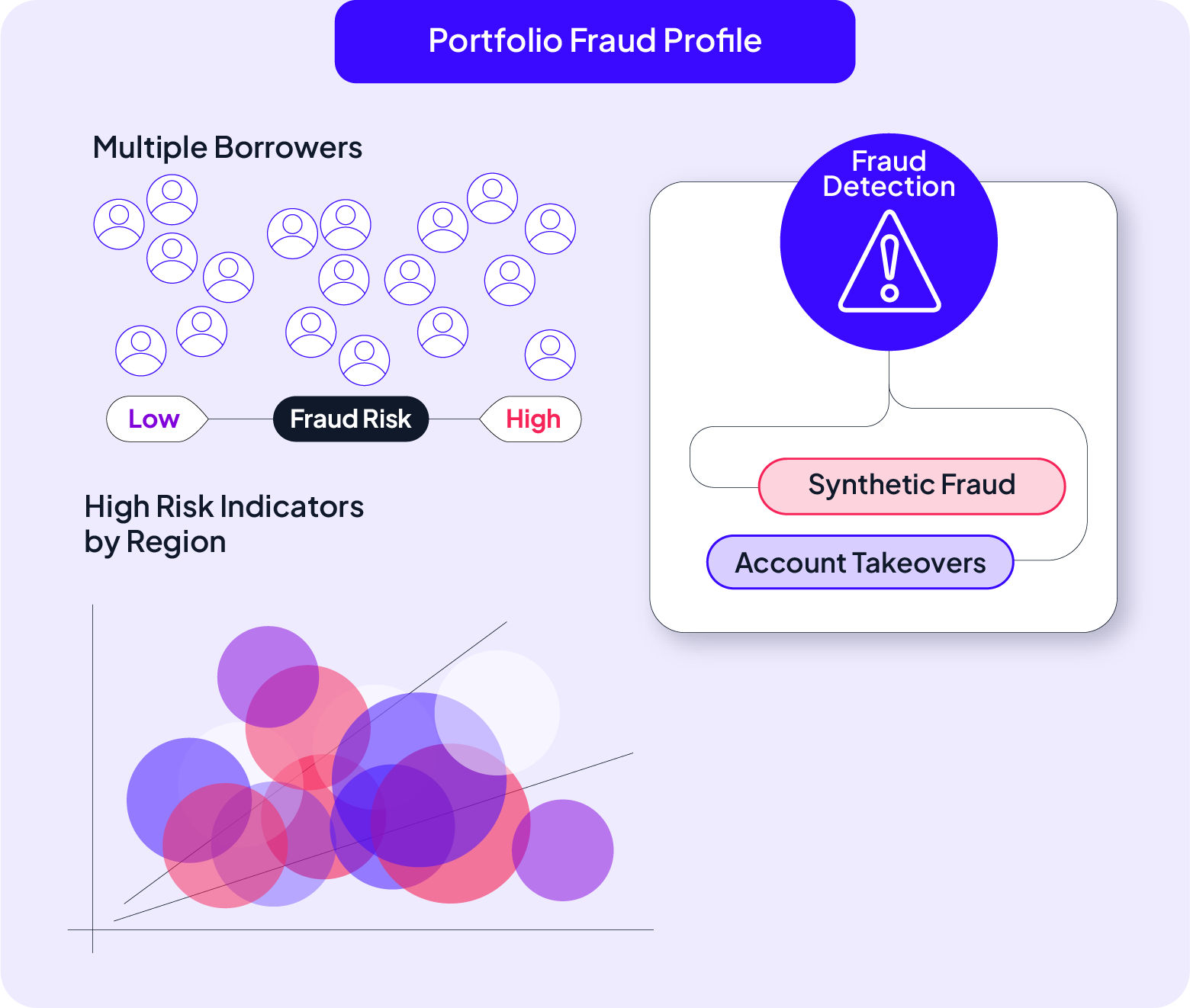1190x1008 pixels.
Task: Open the Account Takeovers tag
Action: [860, 563]
